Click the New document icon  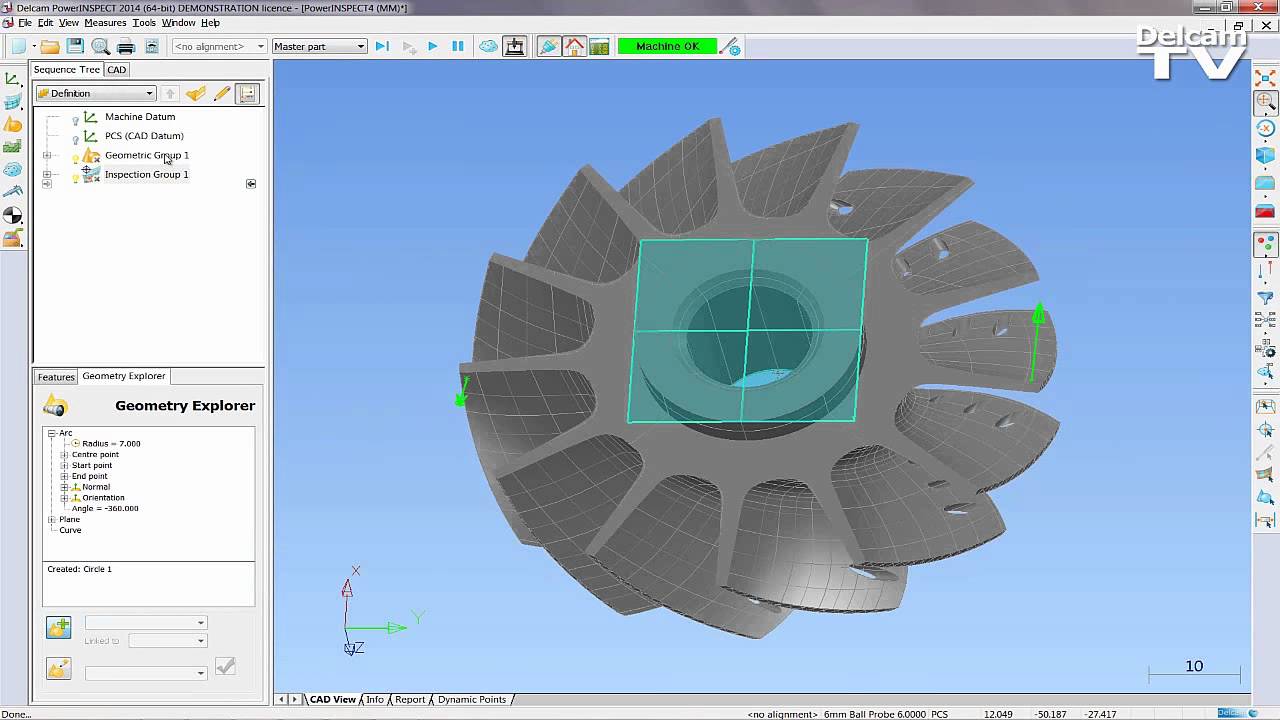click(18, 46)
